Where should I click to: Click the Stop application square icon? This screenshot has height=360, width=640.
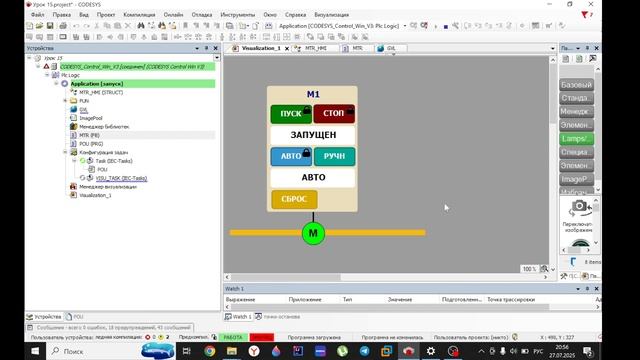(x=446, y=26)
